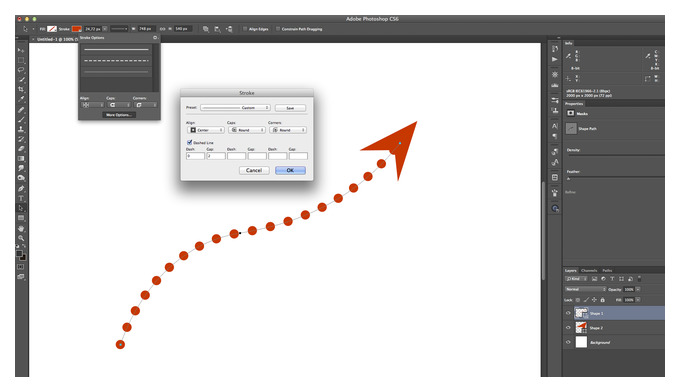
Task: Click the More Options button
Action: click(x=119, y=115)
